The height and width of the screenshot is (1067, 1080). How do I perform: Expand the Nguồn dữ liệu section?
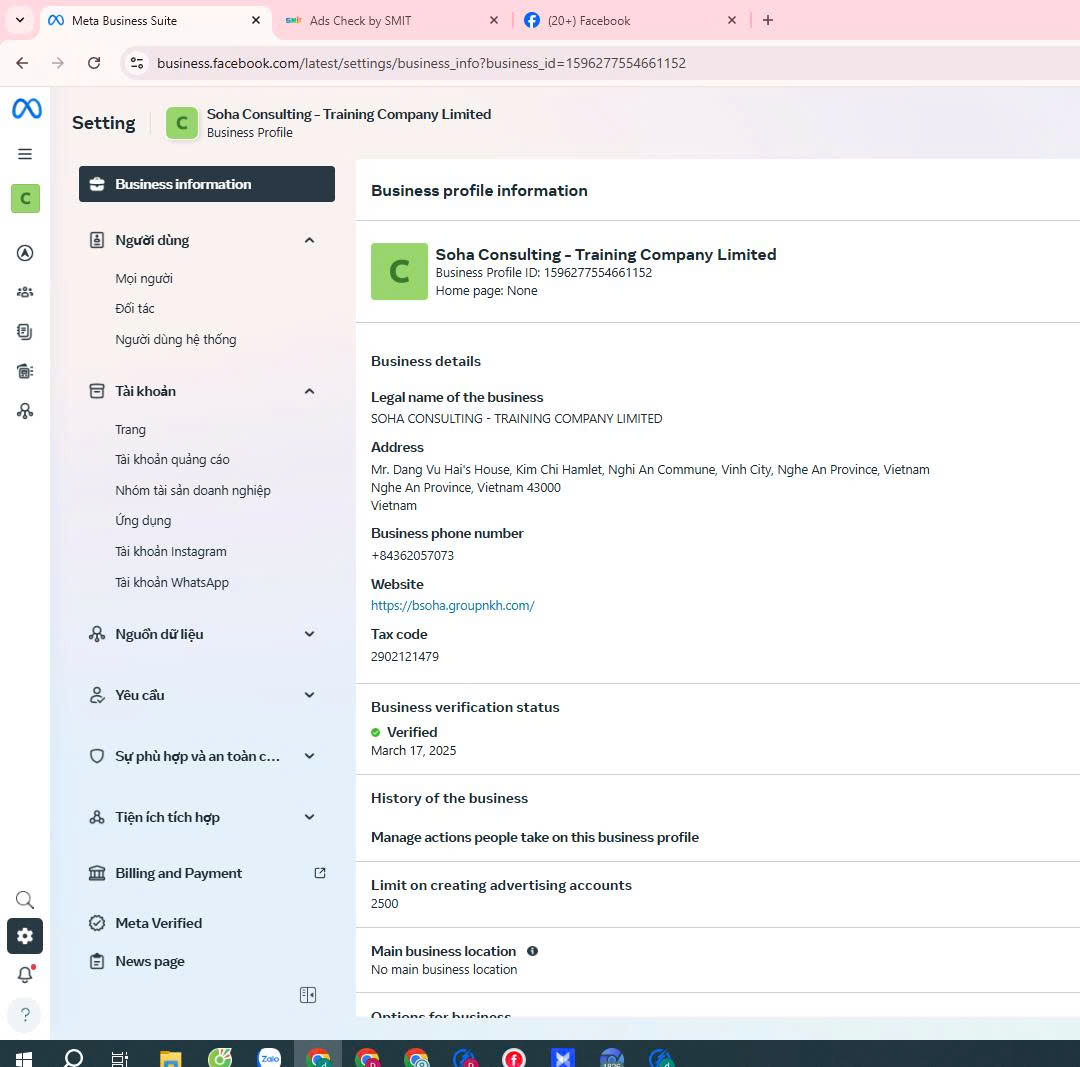309,634
